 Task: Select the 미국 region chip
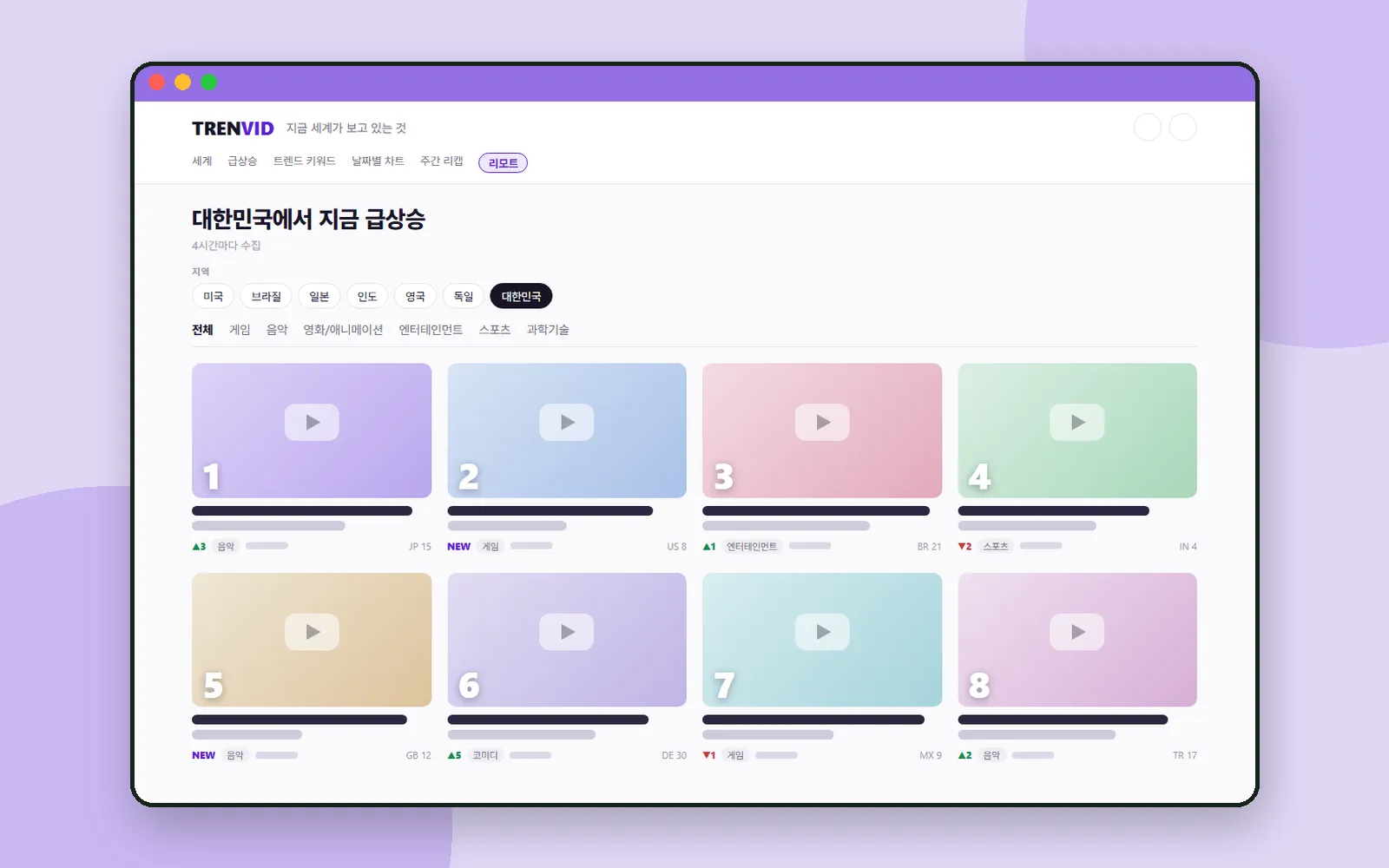pyautogui.click(x=213, y=296)
